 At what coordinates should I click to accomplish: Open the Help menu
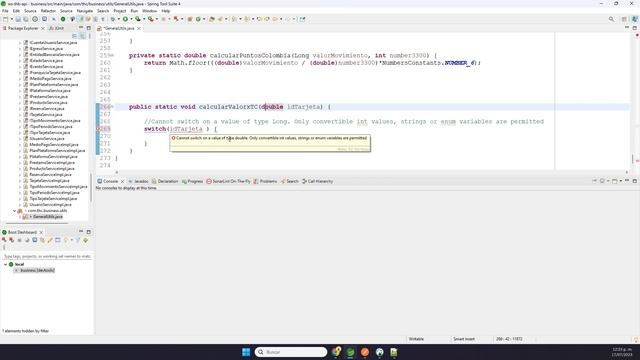tap(165, 11)
